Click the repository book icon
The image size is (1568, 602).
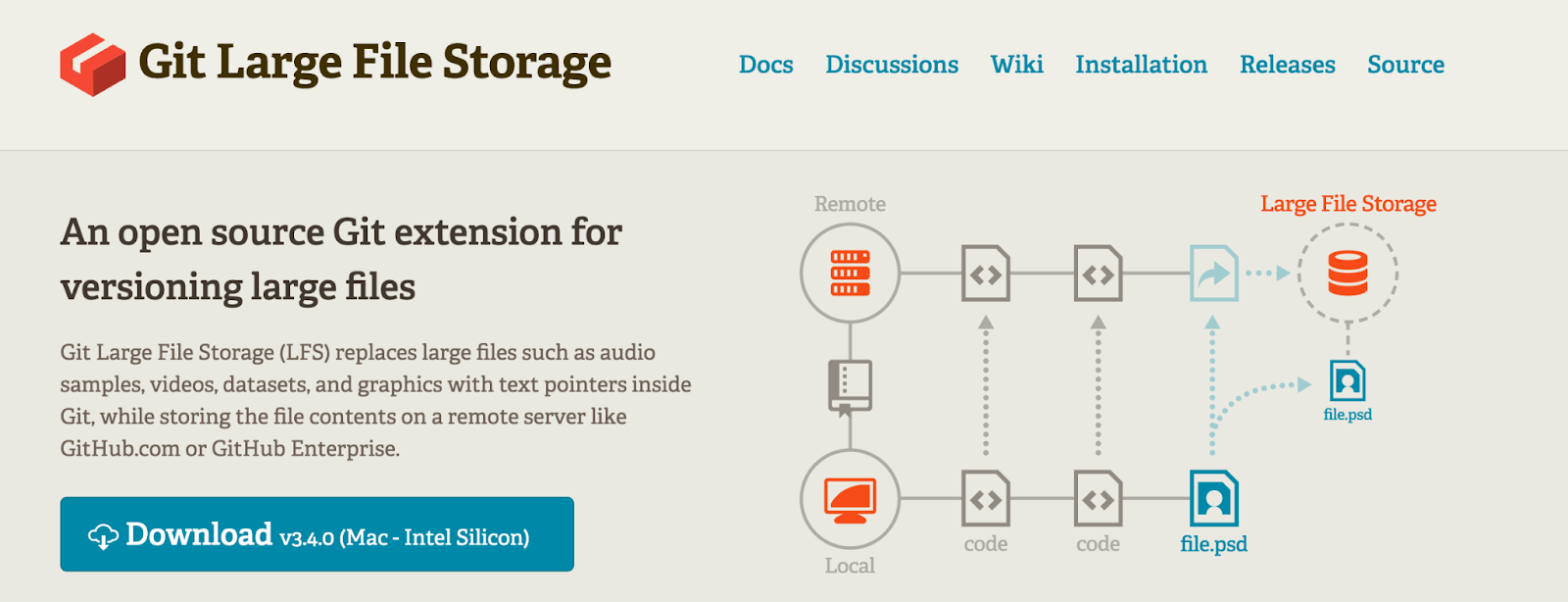coord(850,386)
